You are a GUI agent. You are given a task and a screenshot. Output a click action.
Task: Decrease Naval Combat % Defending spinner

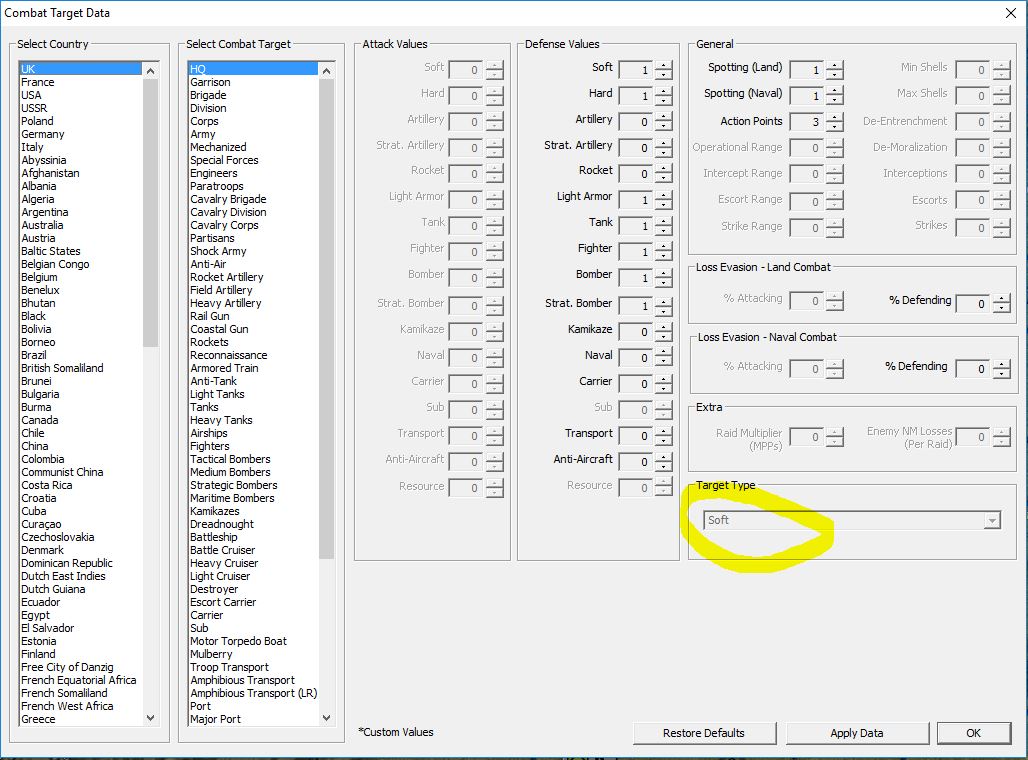point(1002,374)
